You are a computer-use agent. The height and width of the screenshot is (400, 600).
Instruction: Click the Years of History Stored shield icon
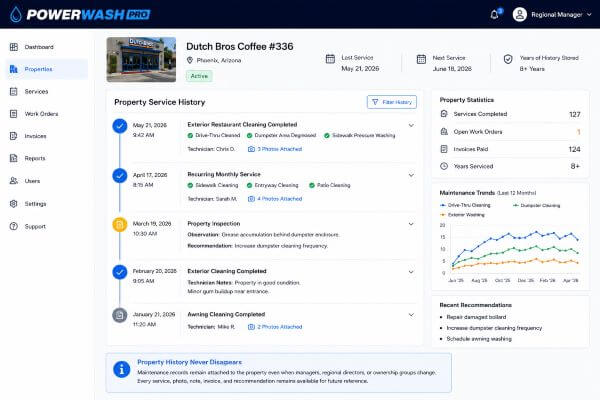tap(508, 59)
